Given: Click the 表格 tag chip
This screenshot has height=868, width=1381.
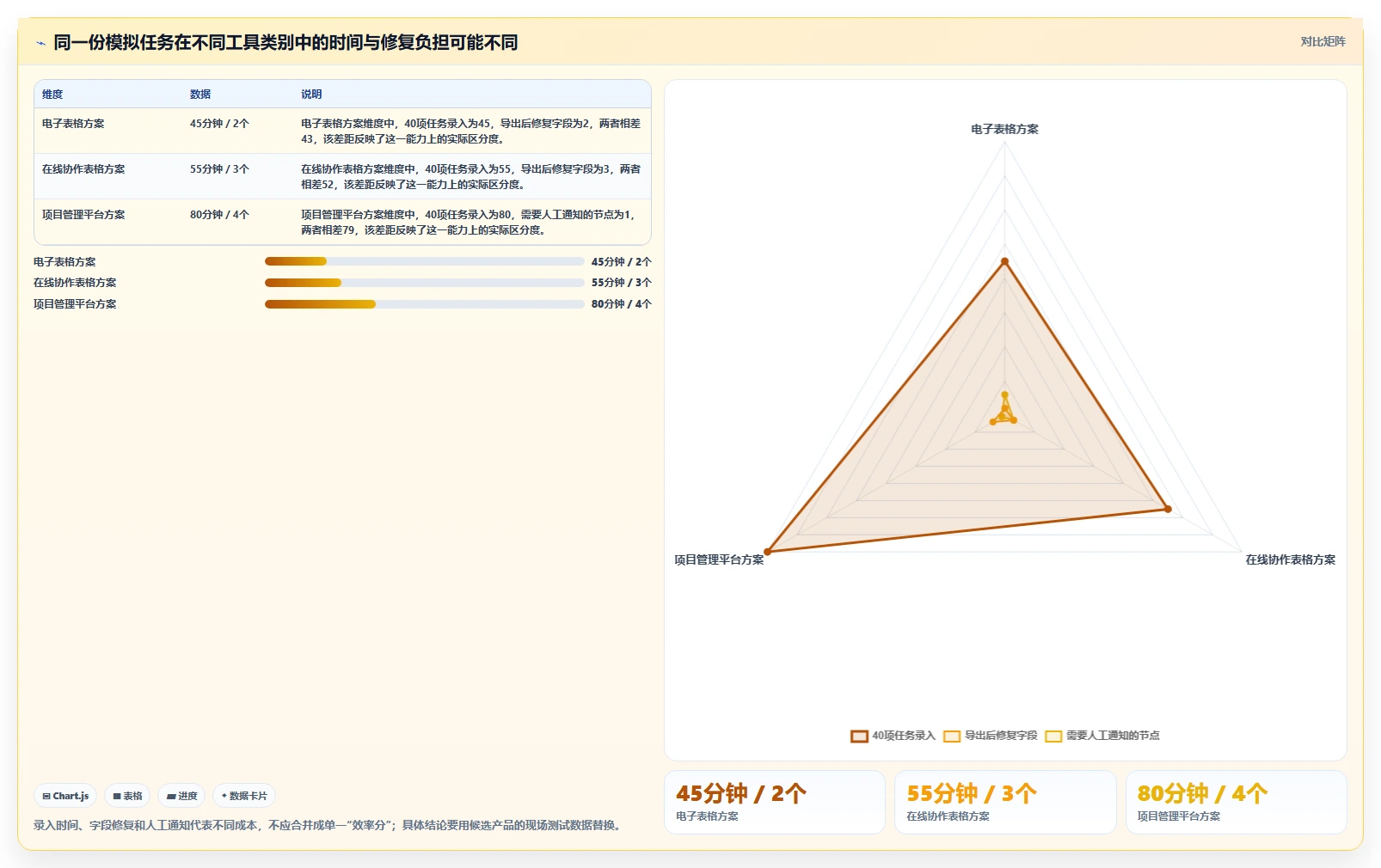Looking at the screenshot, I should click(x=127, y=796).
